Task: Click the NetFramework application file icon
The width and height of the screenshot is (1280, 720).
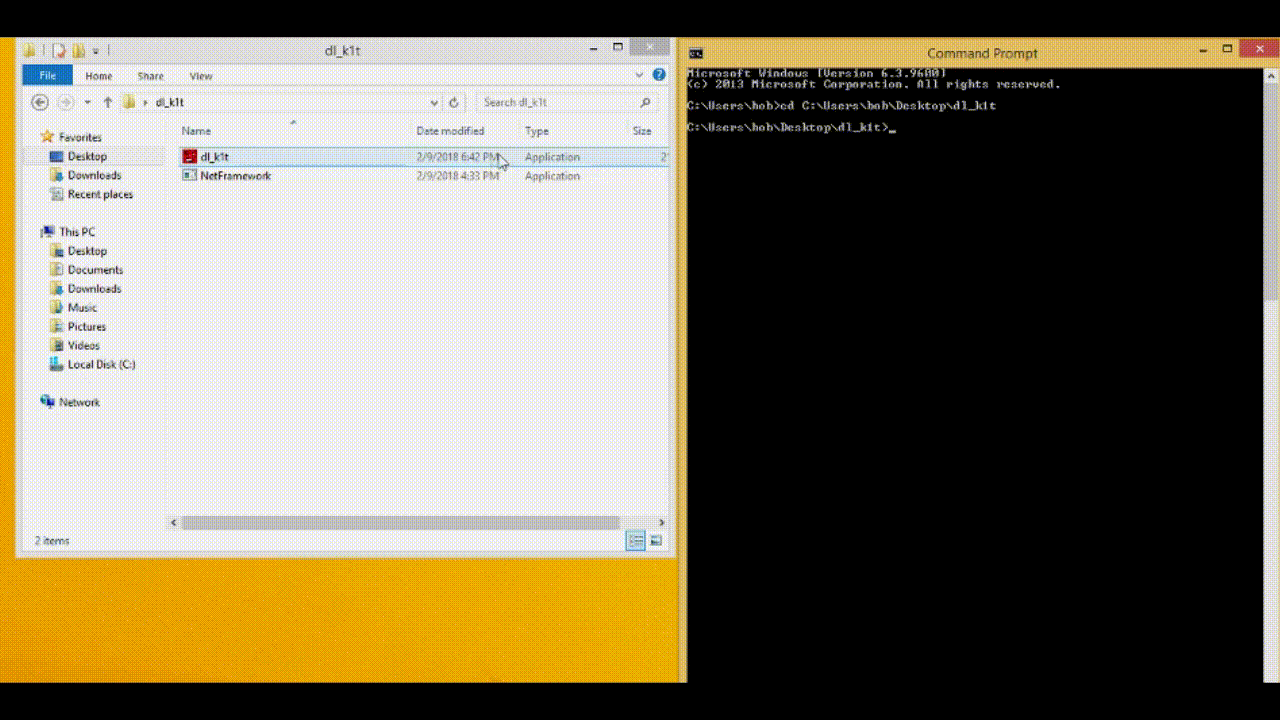Action: 190,175
